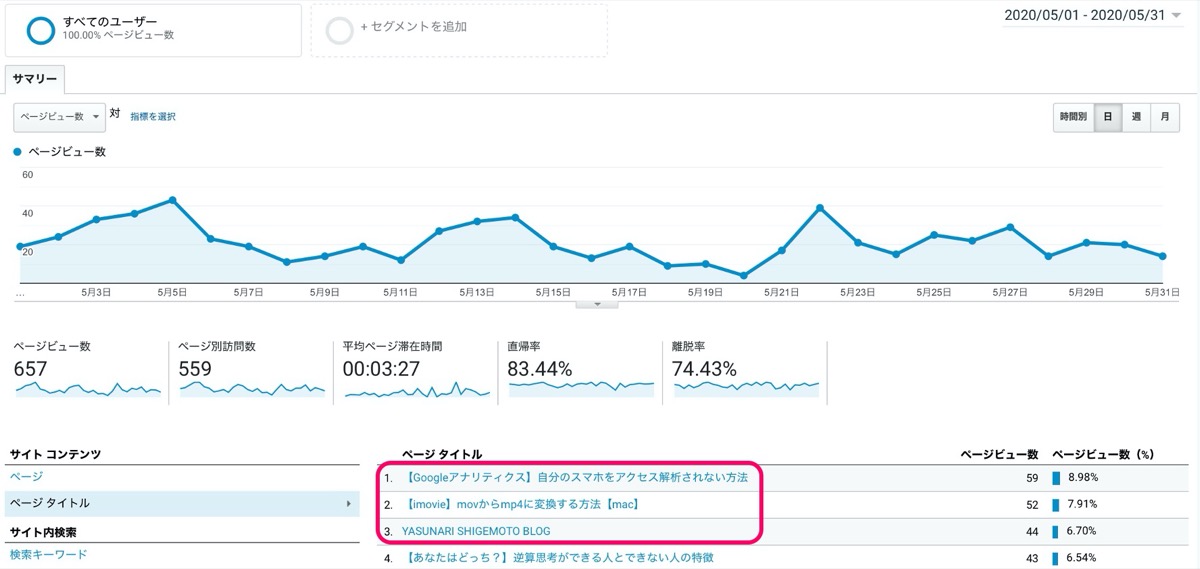Select the 平均ページ滞在時間 00:03:27 tile
The image size is (1200, 569).
click(x=417, y=371)
